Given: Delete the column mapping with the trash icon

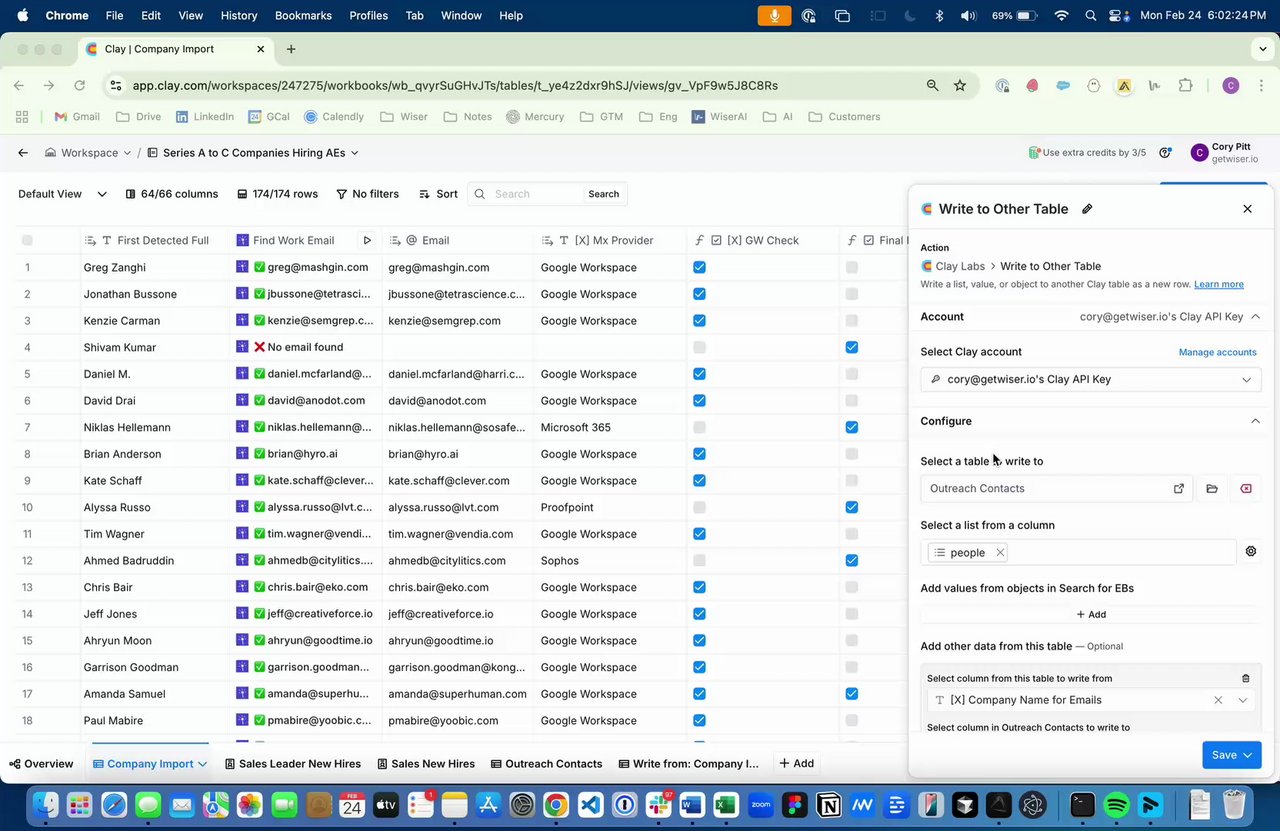Looking at the screenshot, I should [x=1245, y=678].
